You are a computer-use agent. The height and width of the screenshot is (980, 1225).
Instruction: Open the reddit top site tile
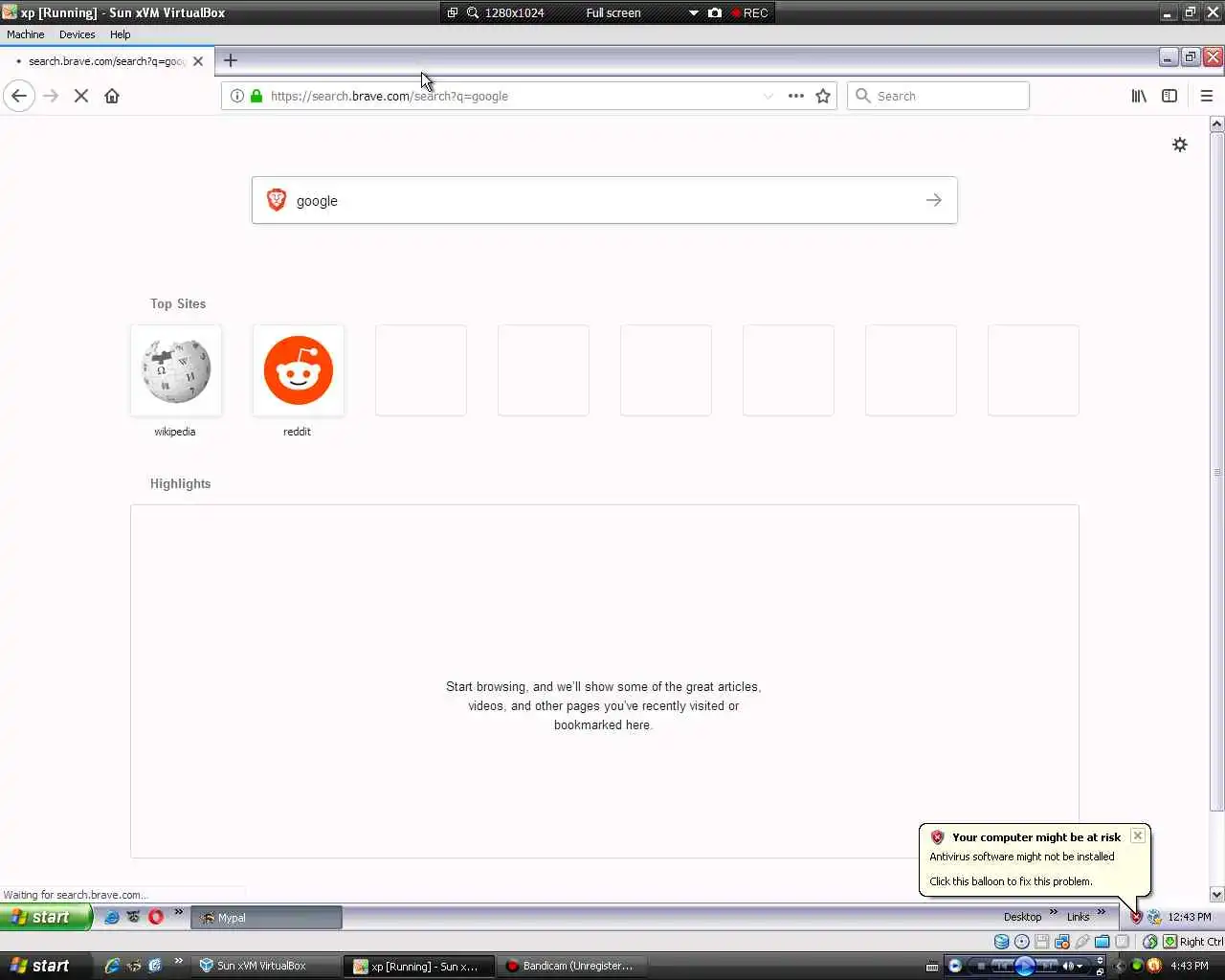pyautogui.click(x=299, y=370)
